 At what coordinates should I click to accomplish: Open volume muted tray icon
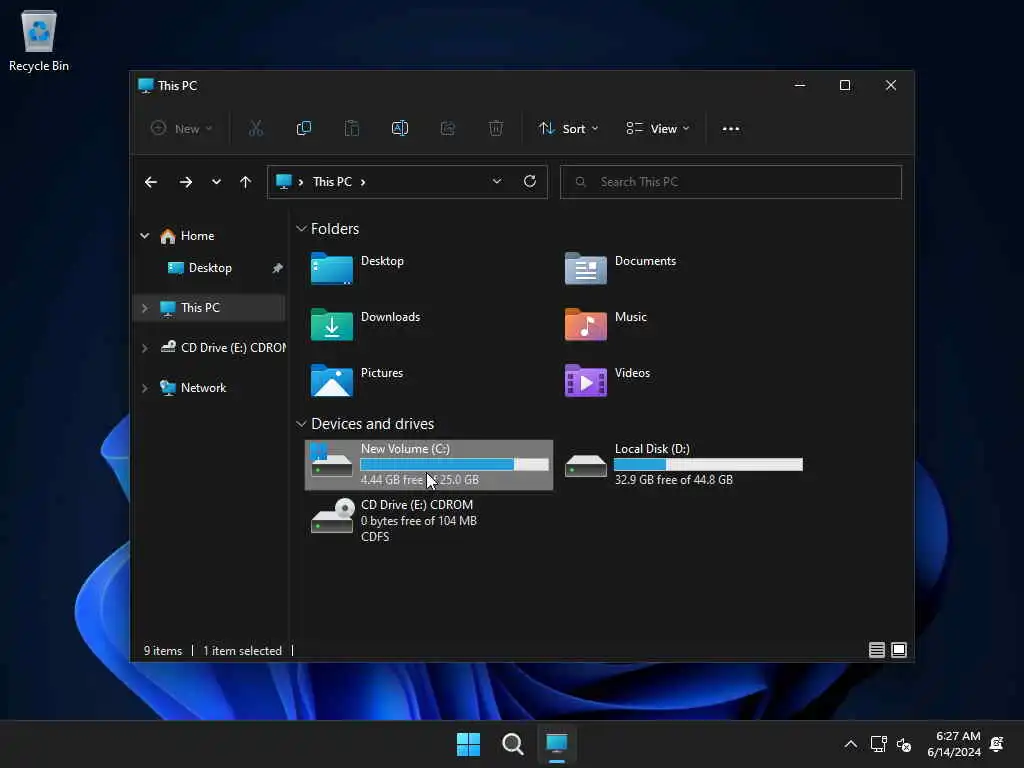[904, 744]
